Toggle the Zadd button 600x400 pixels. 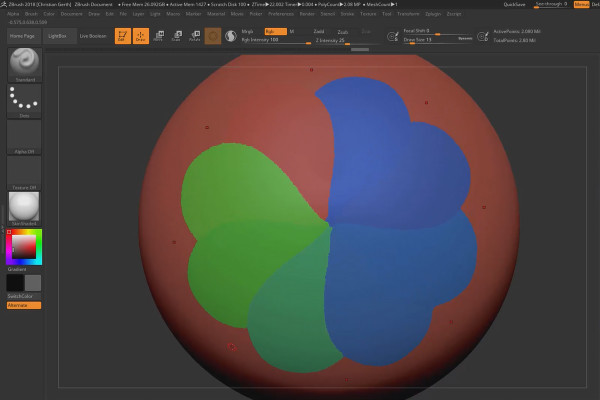click(319, 32)
